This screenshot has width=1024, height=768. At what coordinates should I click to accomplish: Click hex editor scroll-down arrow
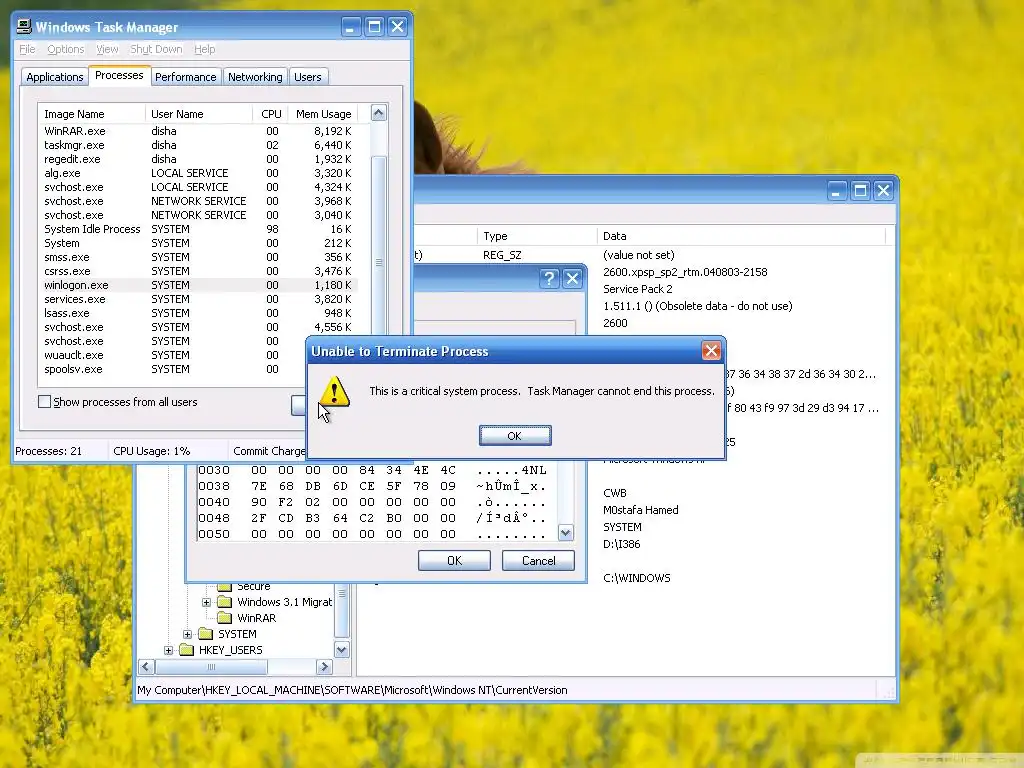coord(566,533)
